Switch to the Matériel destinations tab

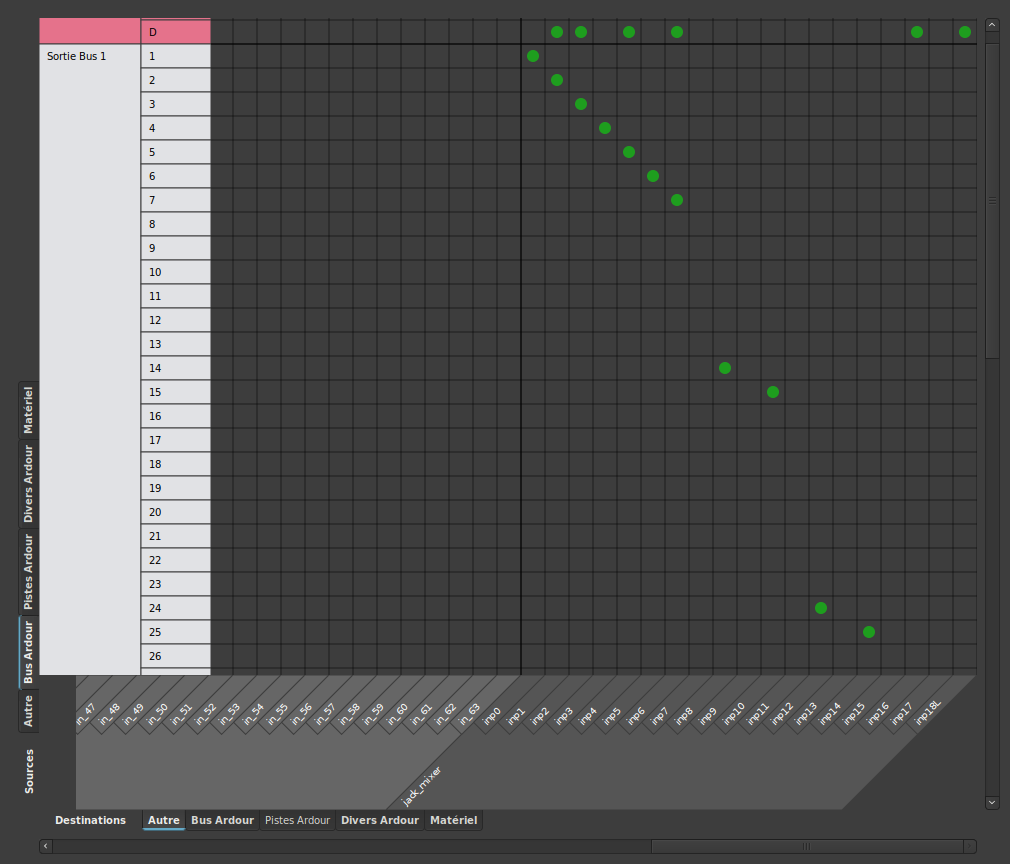(x=453, y=820)
